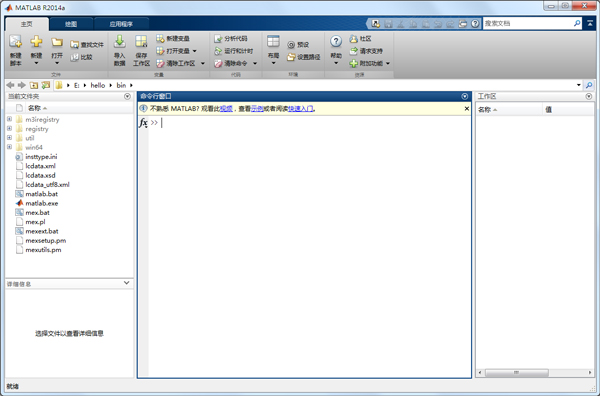Open the 当前文件夹 panel actions menu

coord(127,96)
